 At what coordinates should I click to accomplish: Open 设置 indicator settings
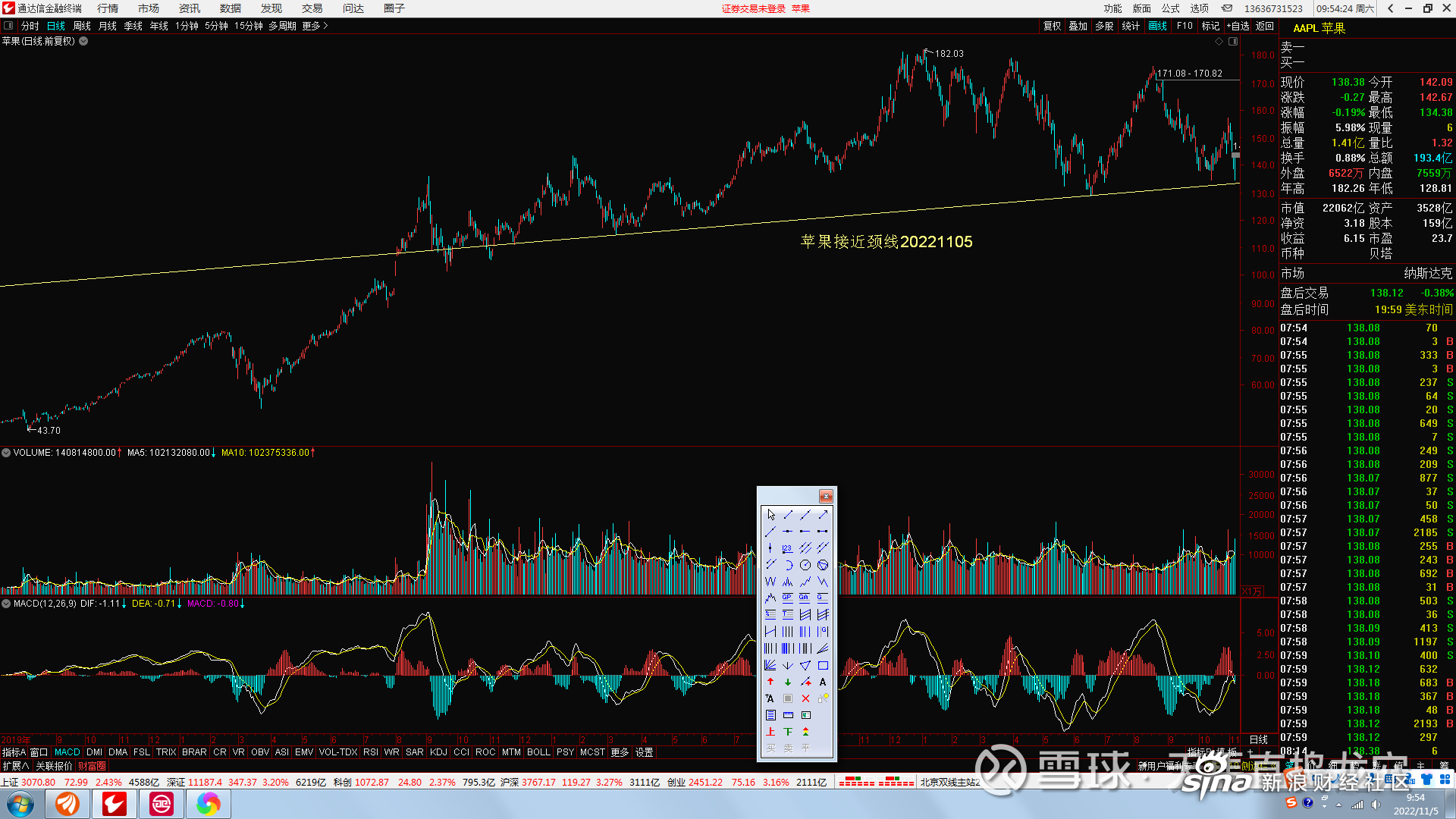[644, 752]
